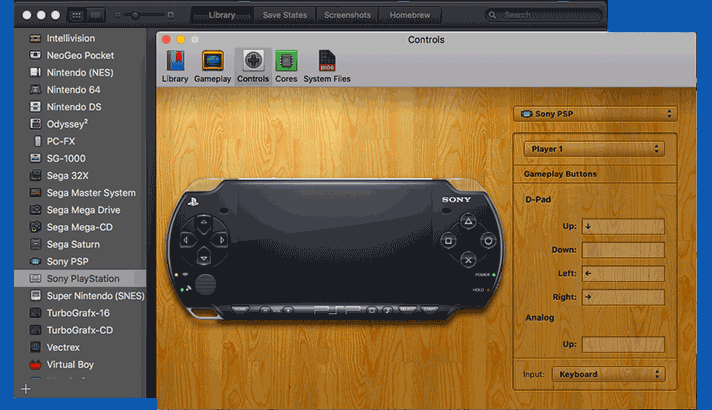Click the D-pad up arrow on PSP
This screenshot has height=410, width=712.
[204, 223]
